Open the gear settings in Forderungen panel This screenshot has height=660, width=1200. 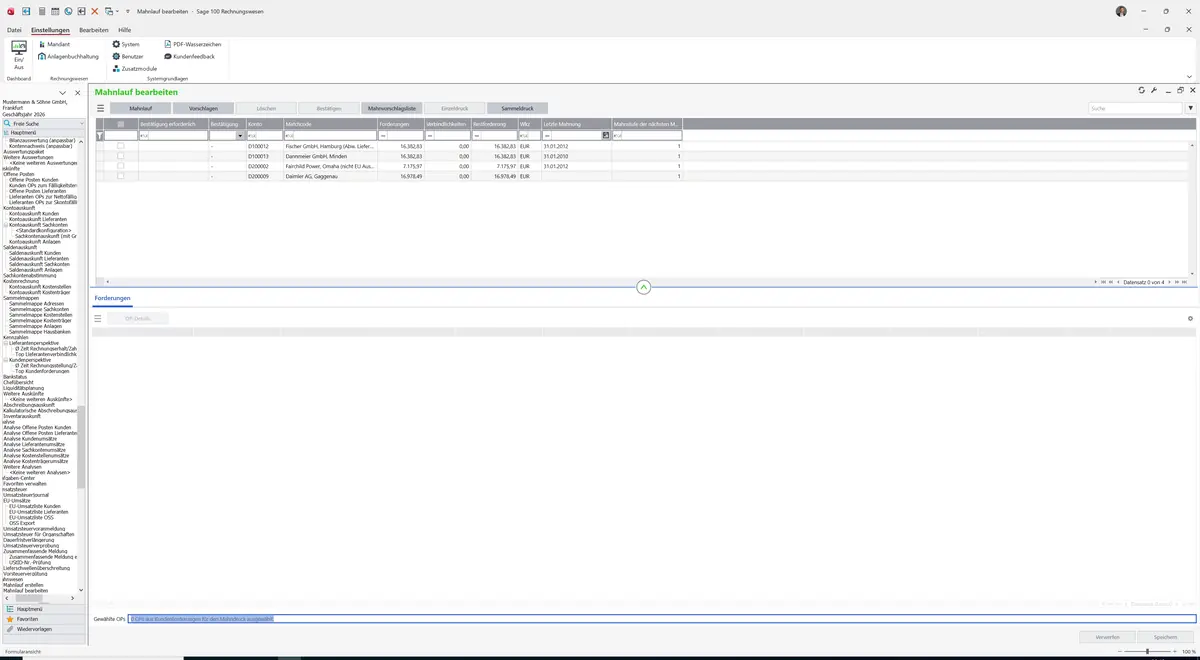point(1190,319)
